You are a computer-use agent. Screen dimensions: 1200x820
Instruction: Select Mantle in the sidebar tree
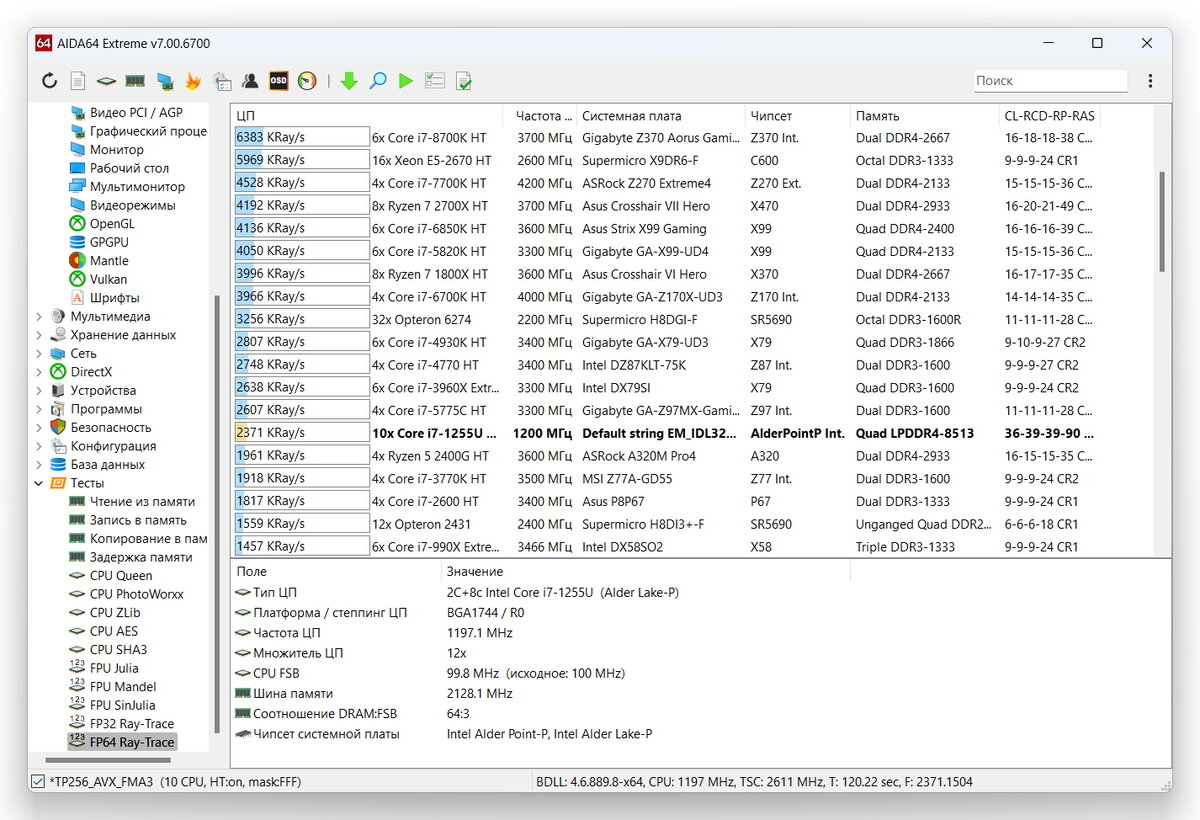(x=109, y=260)
